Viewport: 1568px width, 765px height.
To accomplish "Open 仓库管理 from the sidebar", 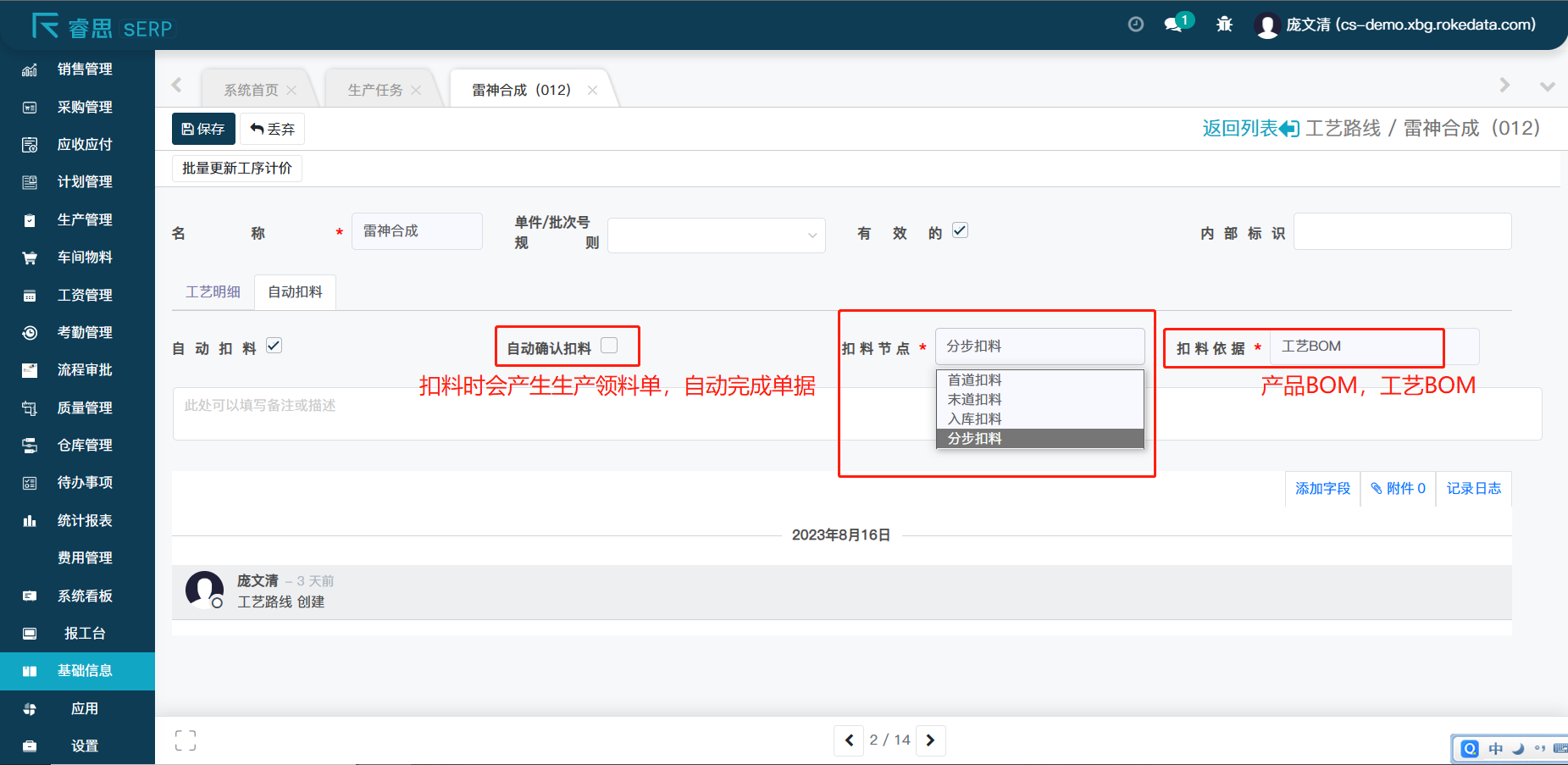I will [x=84, y=445].
